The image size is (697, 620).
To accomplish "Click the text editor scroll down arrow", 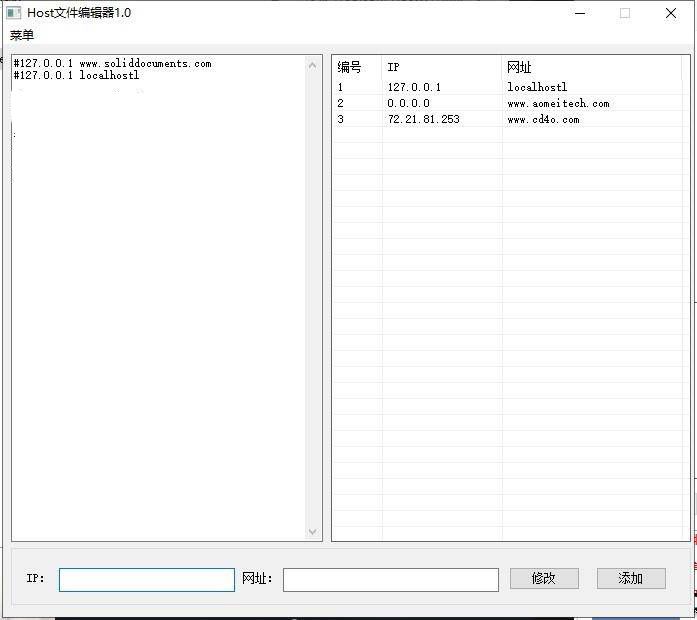I will (x=312, y=532).
